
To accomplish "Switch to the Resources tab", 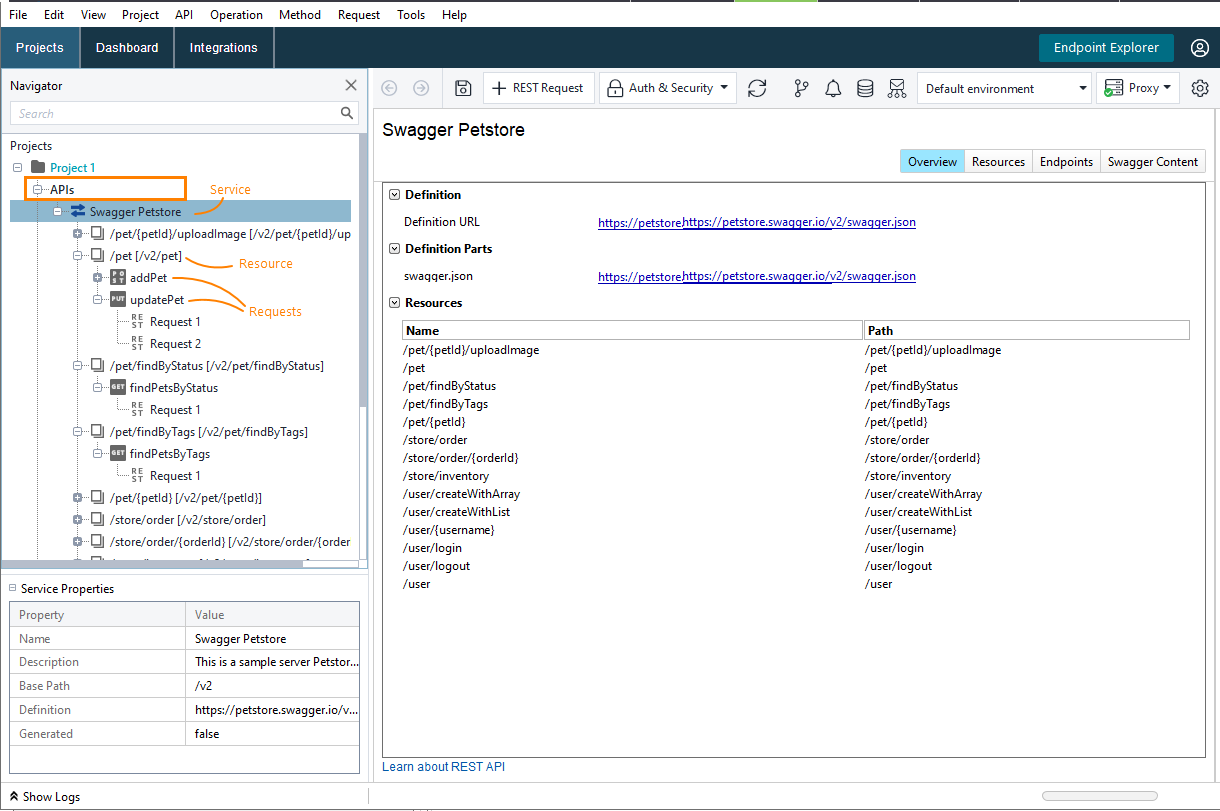I will click(999, 162).
